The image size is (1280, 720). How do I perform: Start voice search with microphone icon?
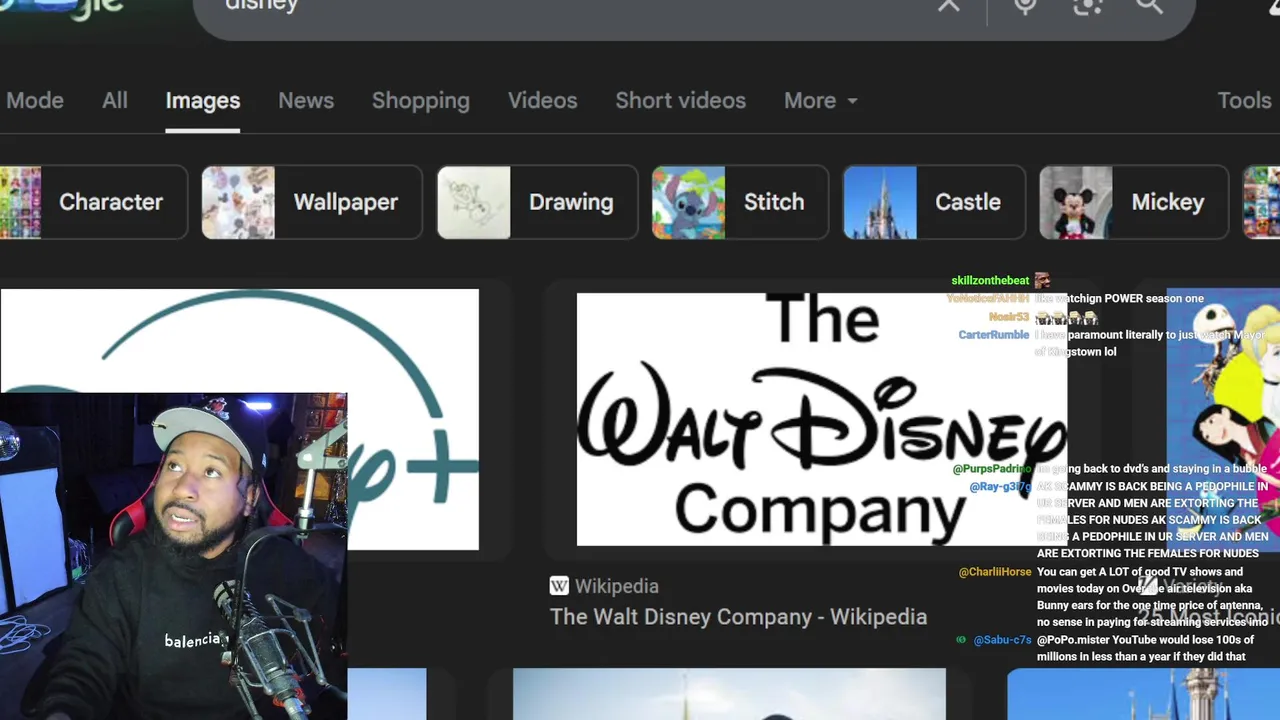coord(1025,6)
